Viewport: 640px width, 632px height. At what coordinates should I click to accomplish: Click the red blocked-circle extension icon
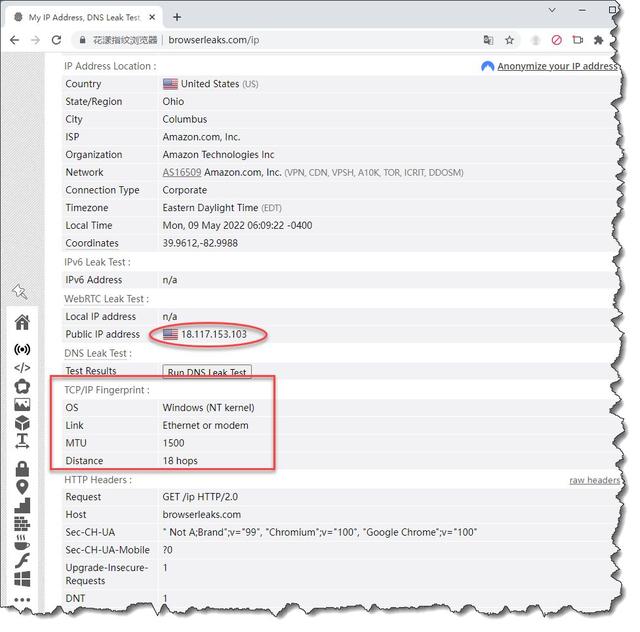tap(556, 40)
